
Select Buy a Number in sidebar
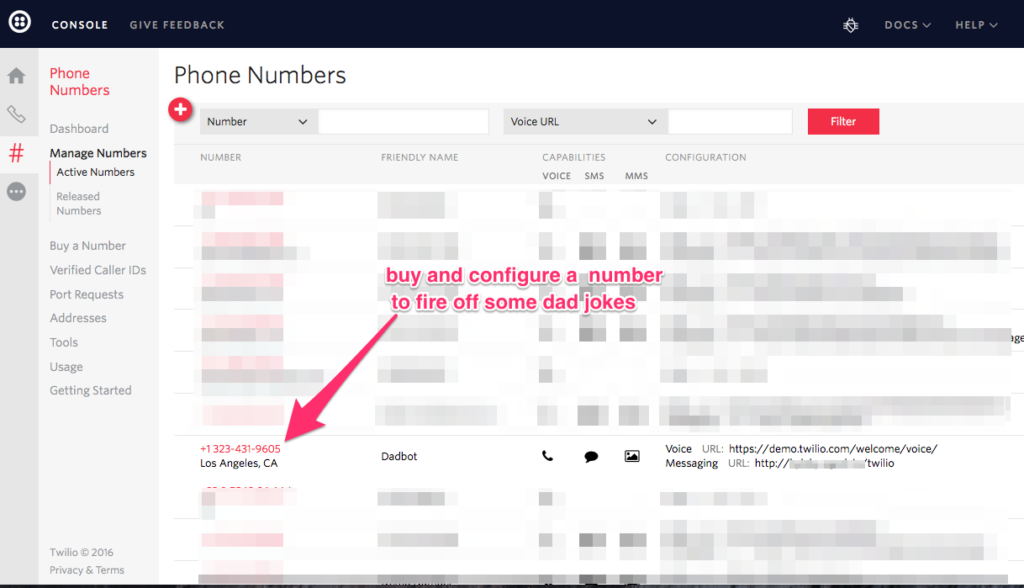[x=88, y=246]
